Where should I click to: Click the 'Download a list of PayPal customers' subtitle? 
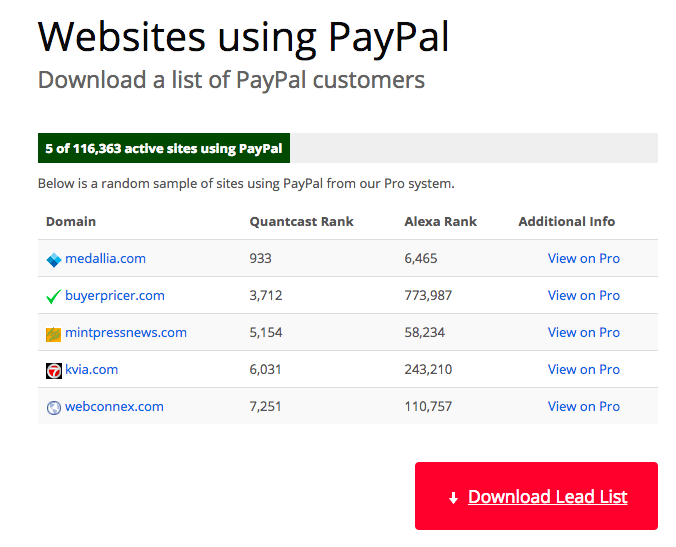click(x=232, y=80)
